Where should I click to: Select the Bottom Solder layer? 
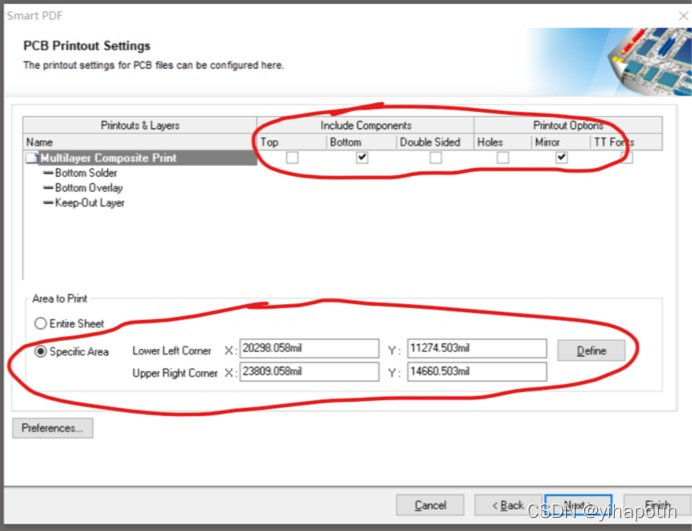(x=86, y=173)
